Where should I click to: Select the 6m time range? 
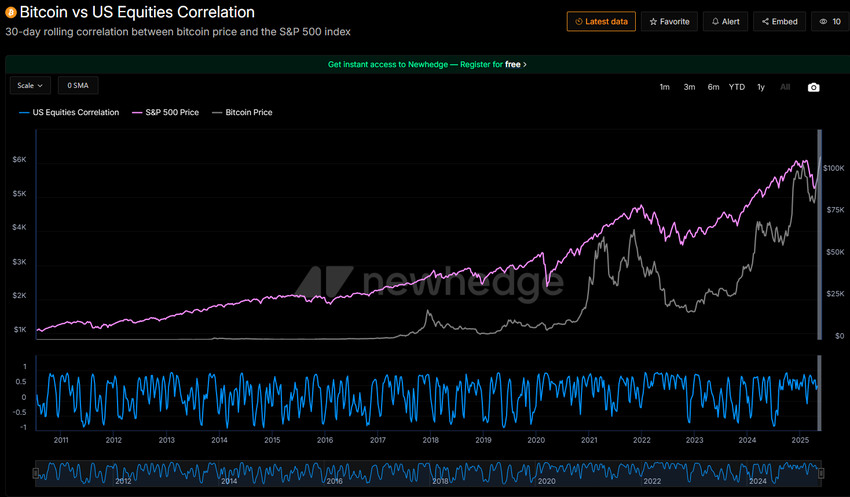713,87
